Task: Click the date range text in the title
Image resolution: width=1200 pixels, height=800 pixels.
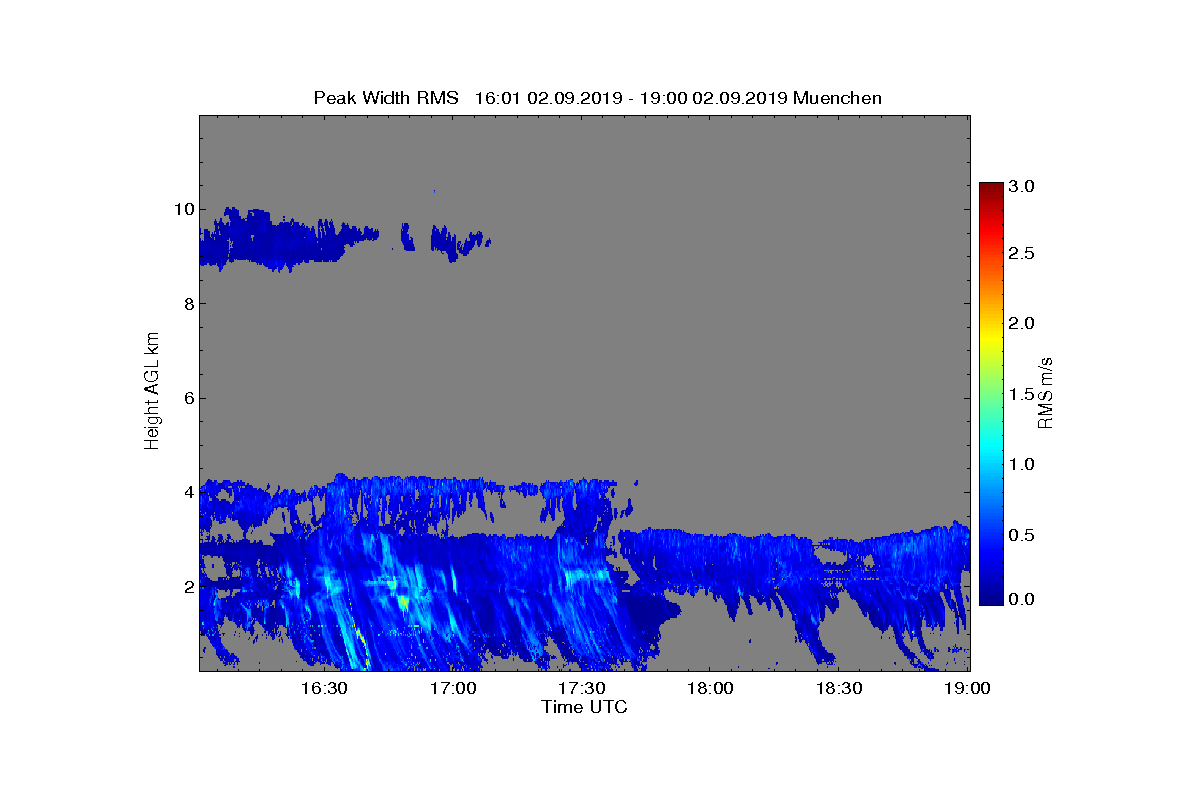Action: (632, 97)
